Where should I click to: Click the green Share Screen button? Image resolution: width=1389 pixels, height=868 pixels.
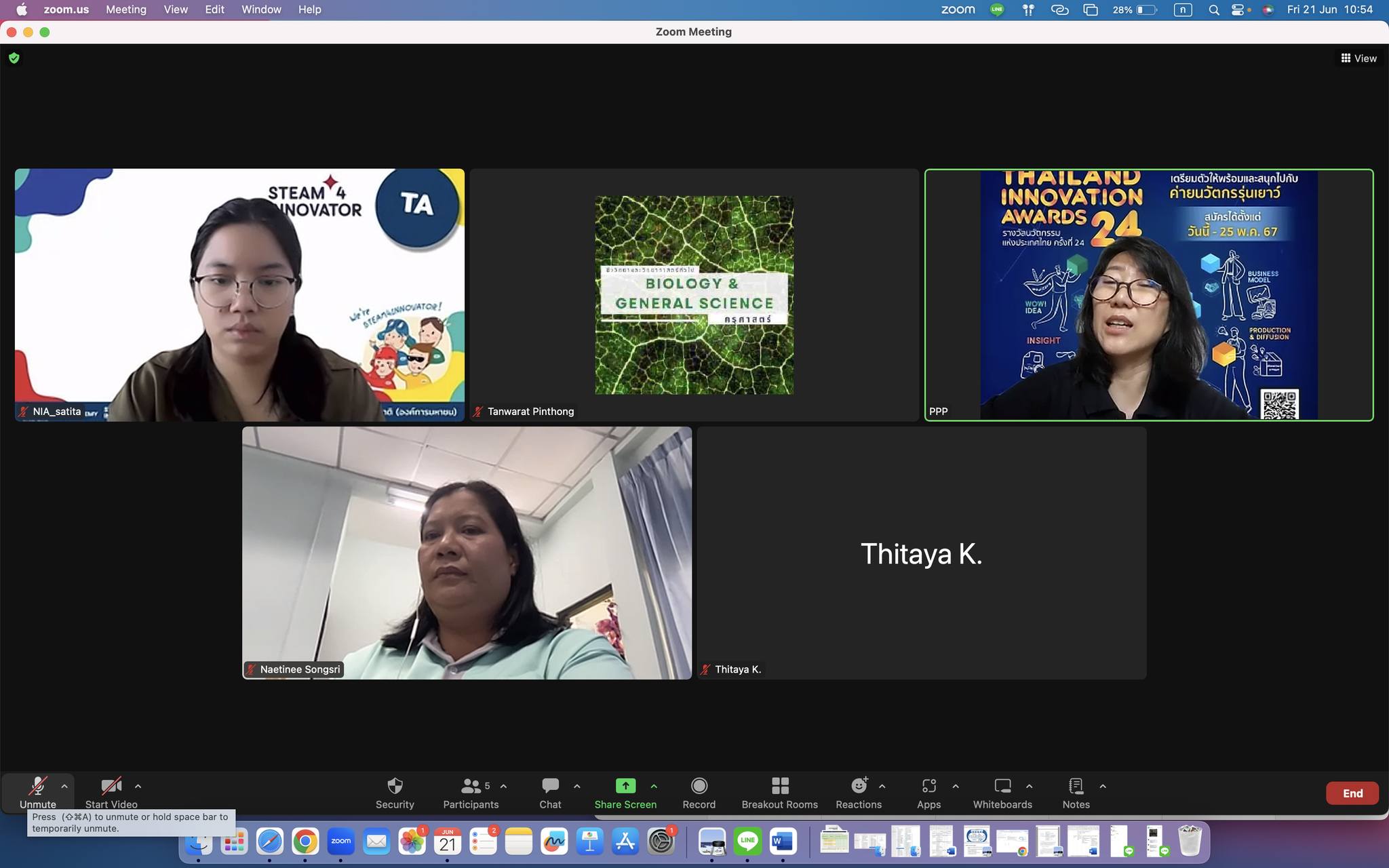(x=625, y=786)
